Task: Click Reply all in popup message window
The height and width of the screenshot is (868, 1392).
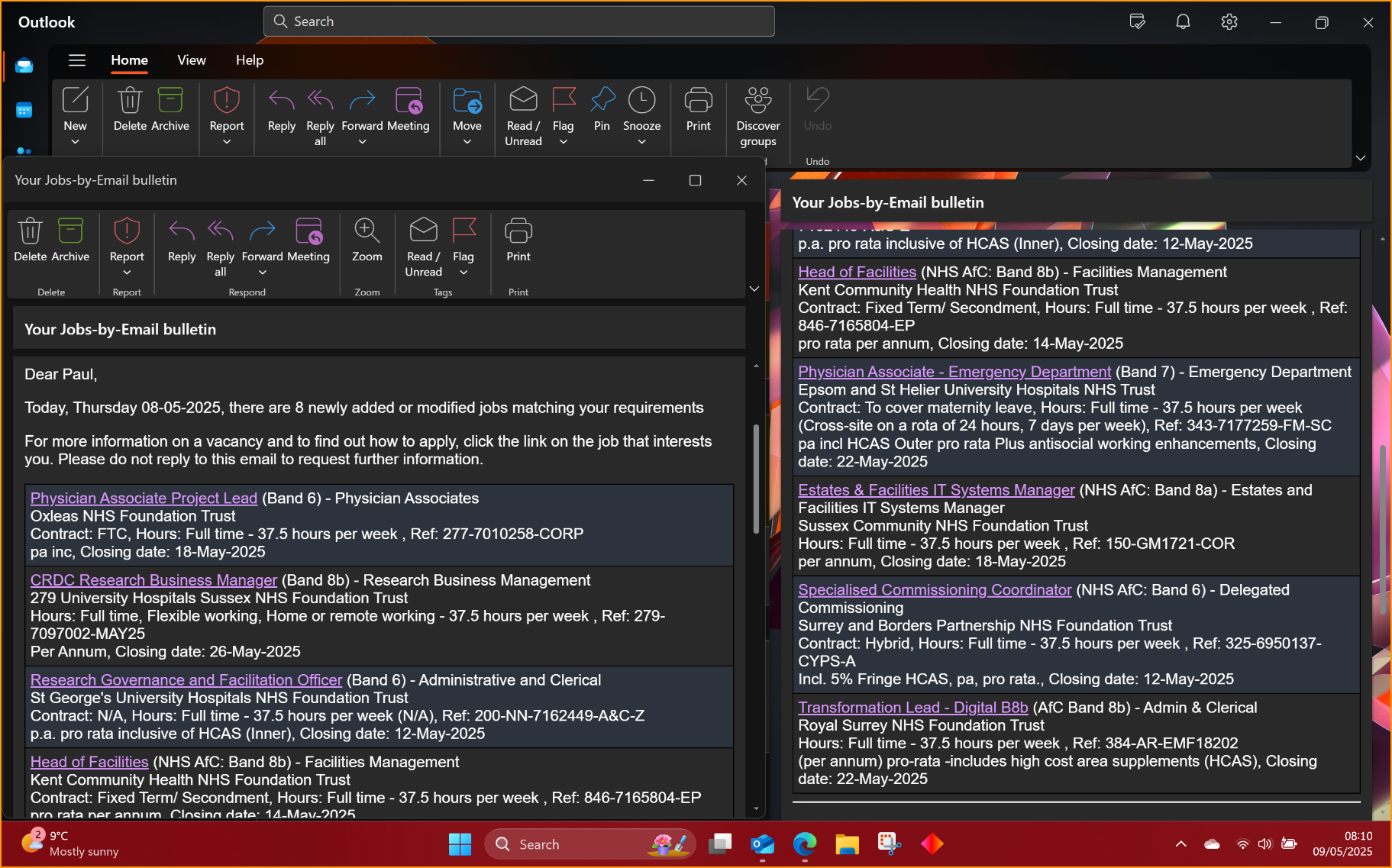Action: (220, 247)
